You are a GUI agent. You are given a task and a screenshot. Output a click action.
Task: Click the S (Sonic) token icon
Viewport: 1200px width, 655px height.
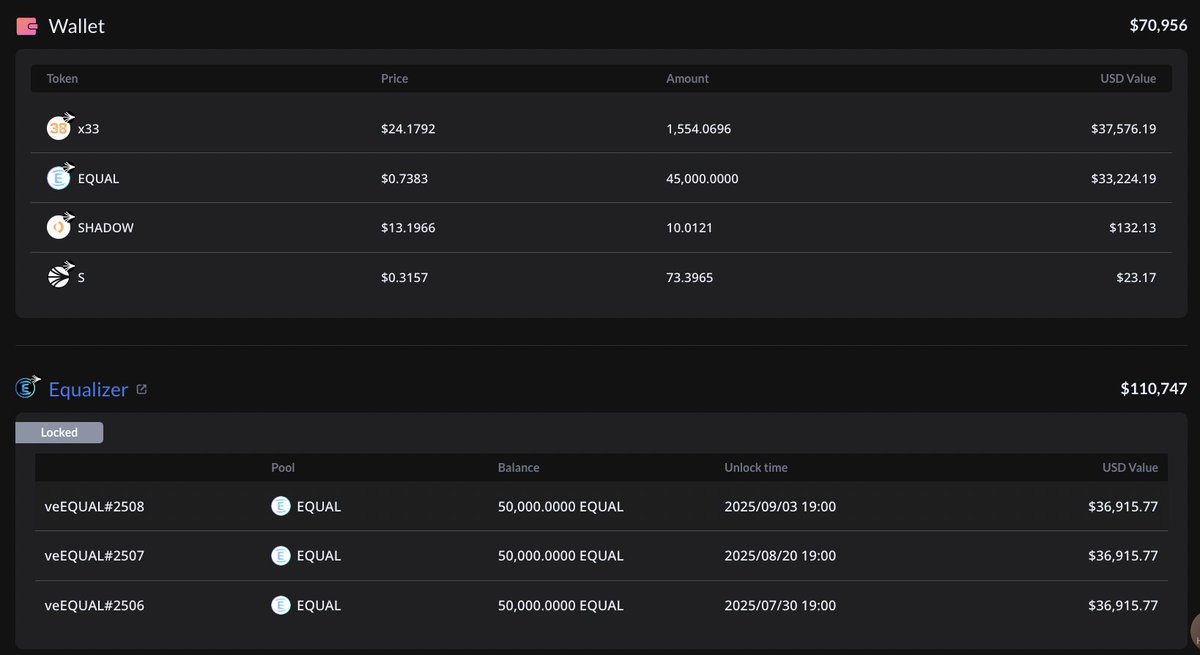pos(59,277)
